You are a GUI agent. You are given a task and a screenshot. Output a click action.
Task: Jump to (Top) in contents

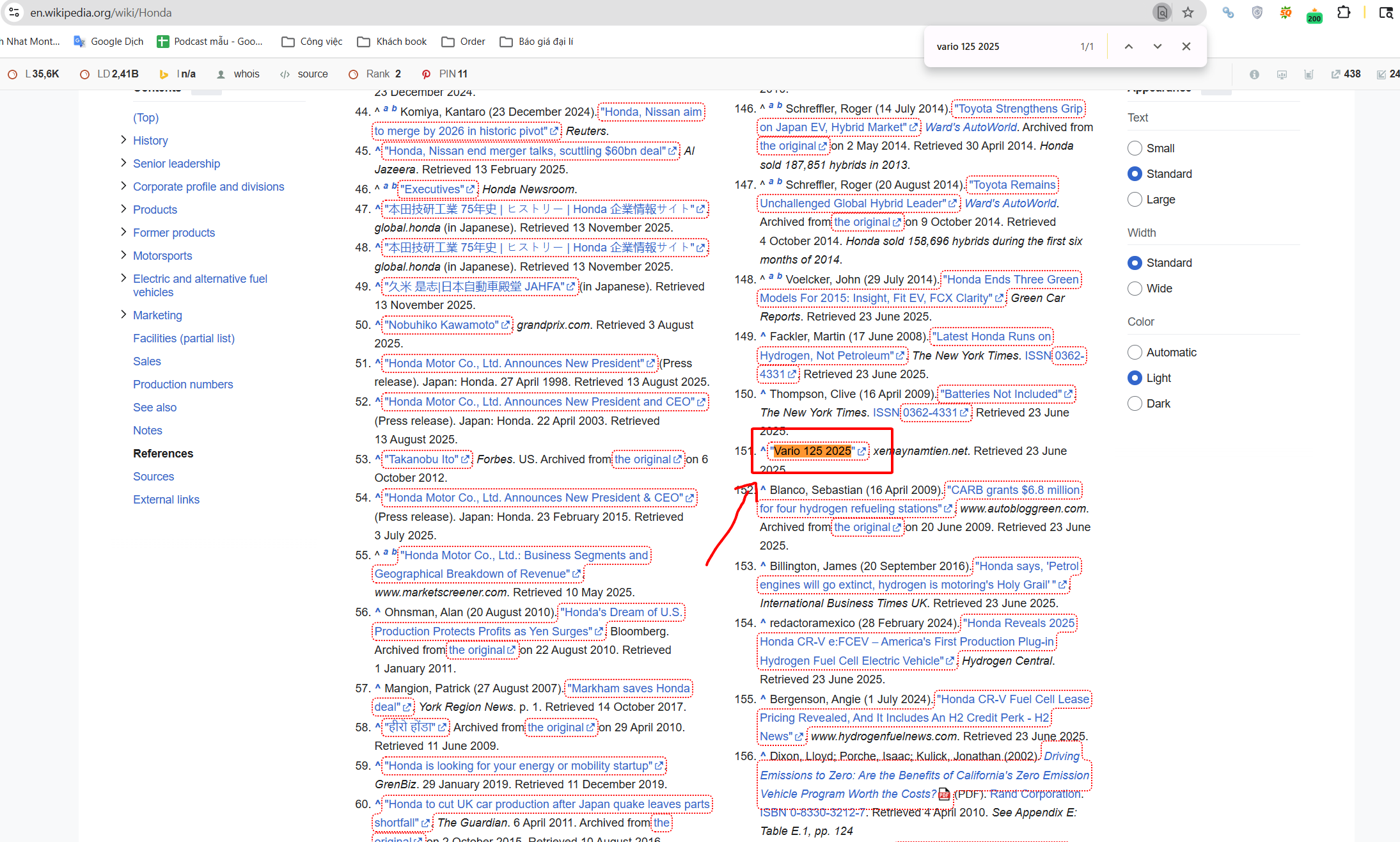click(146, 118)
